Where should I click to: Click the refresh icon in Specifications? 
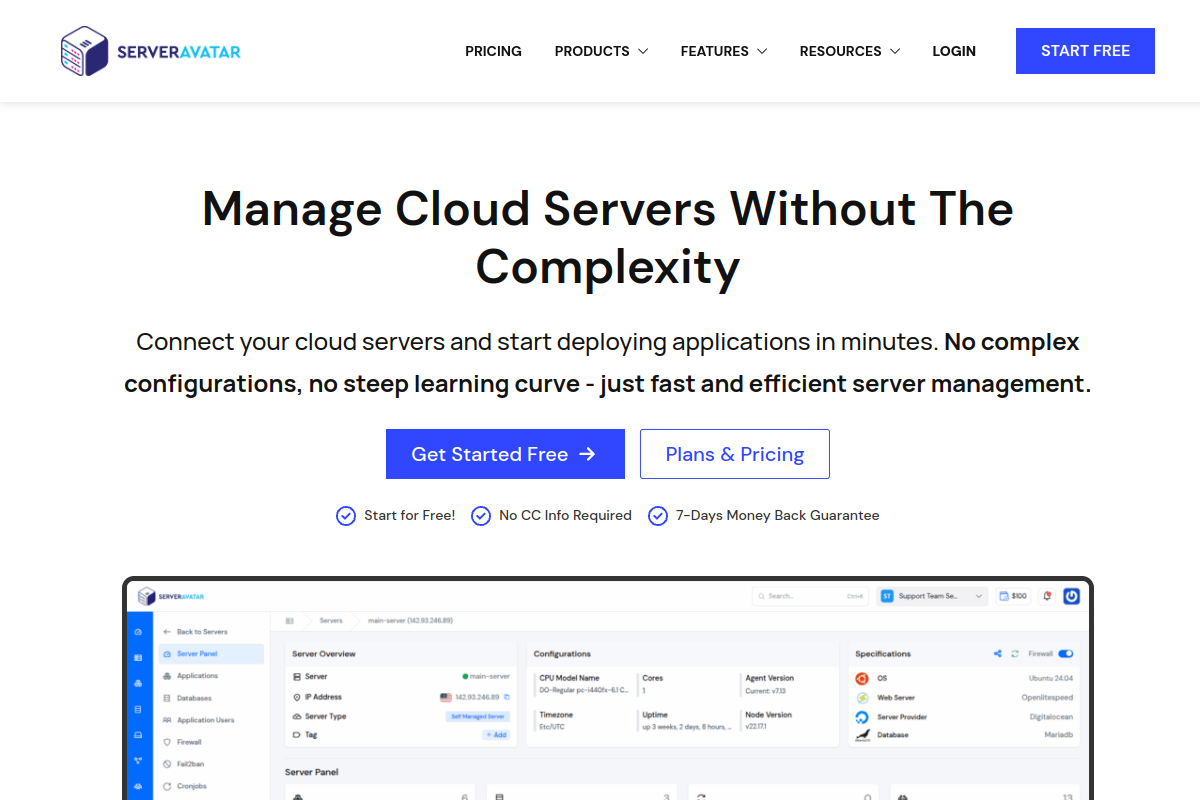(x=1015, y=654)
